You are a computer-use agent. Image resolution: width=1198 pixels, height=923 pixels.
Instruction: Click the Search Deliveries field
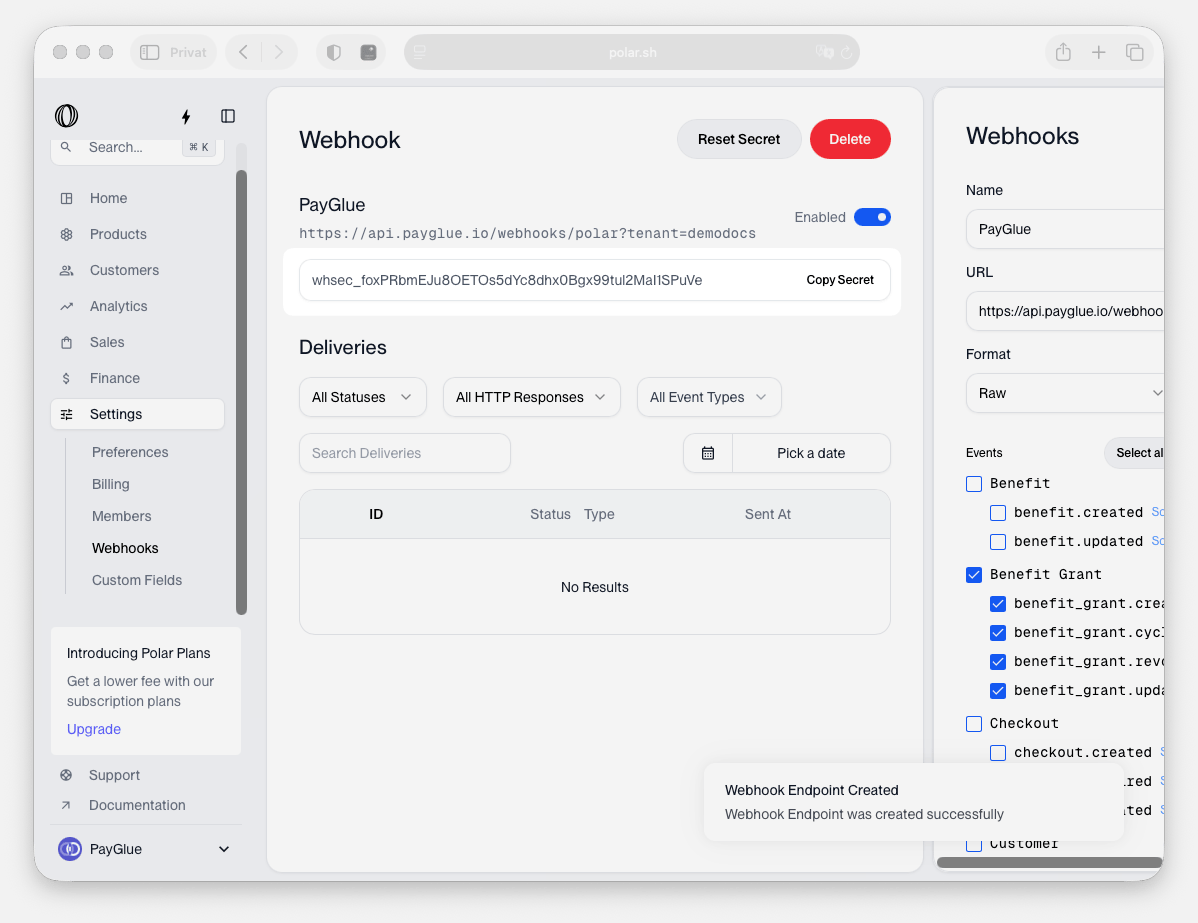click(x=405, y=453)
